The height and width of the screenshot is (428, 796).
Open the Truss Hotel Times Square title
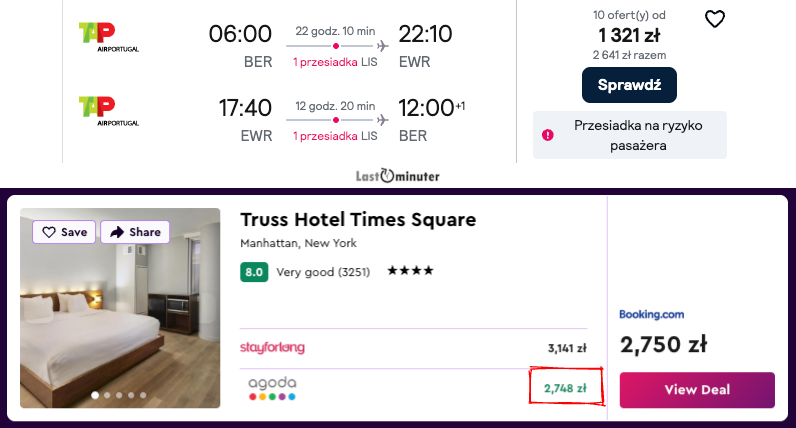point(358,220)
